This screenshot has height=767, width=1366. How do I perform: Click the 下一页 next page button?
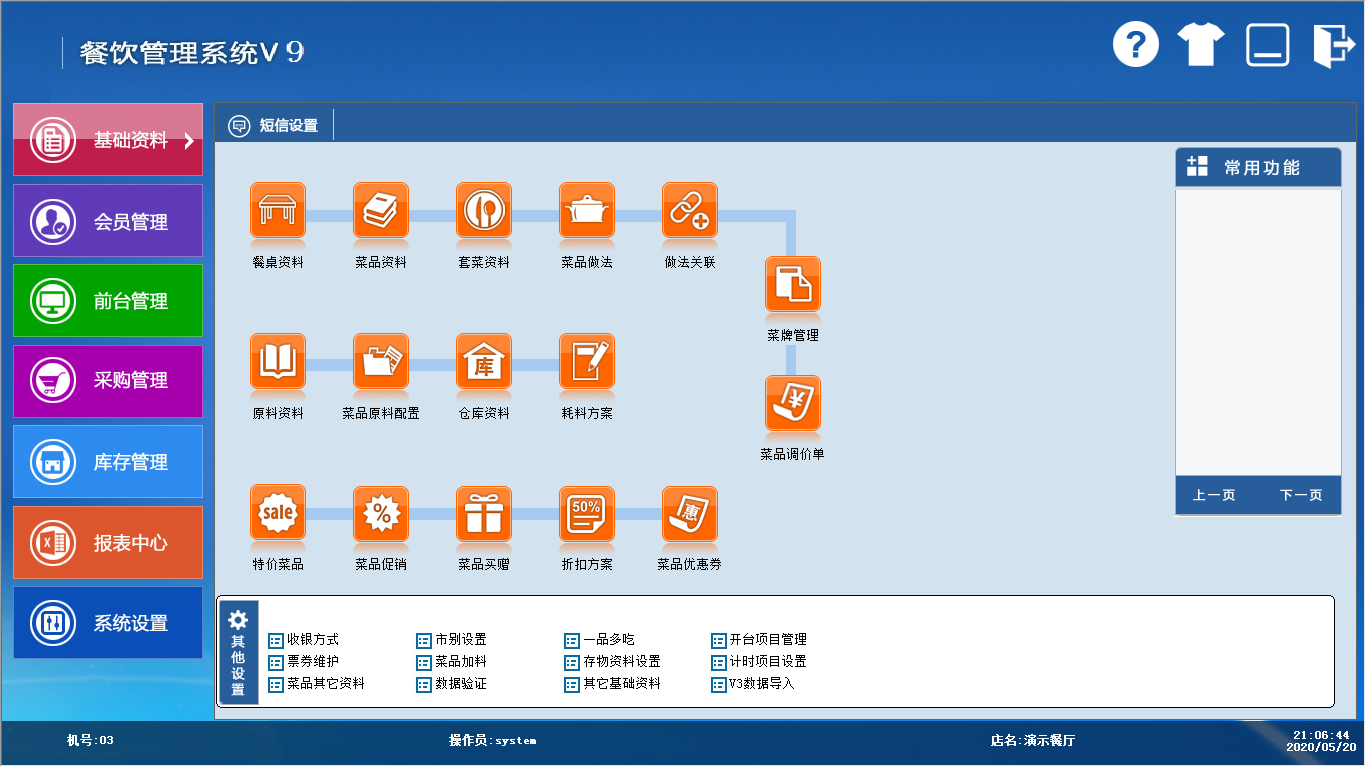click(x=1300, y=495)
